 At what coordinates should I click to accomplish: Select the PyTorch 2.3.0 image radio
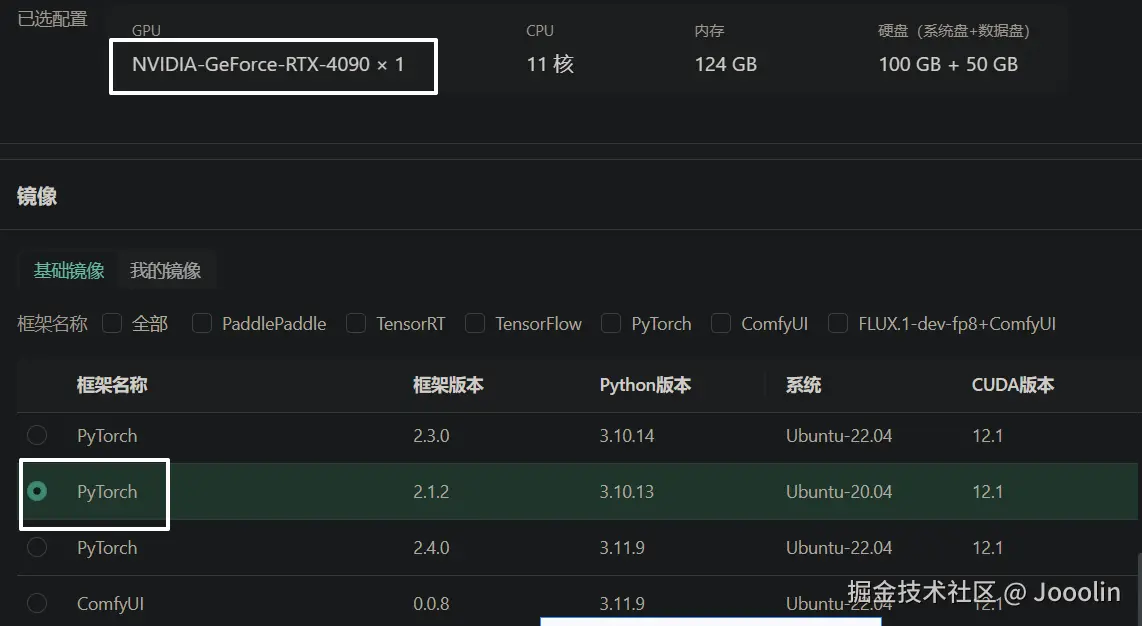pos(37,435)
